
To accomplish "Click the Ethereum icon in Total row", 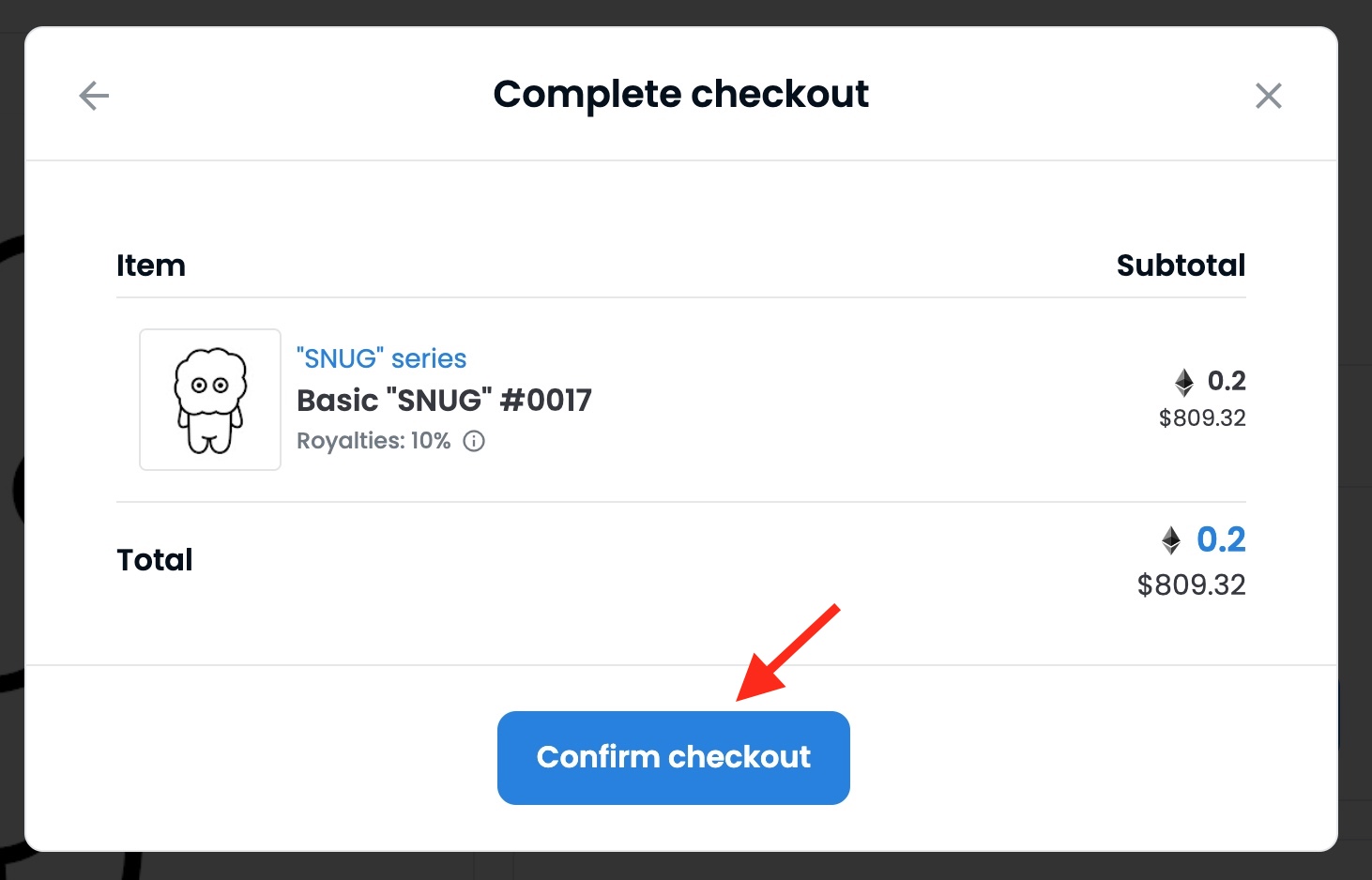I will [1171, 540].
